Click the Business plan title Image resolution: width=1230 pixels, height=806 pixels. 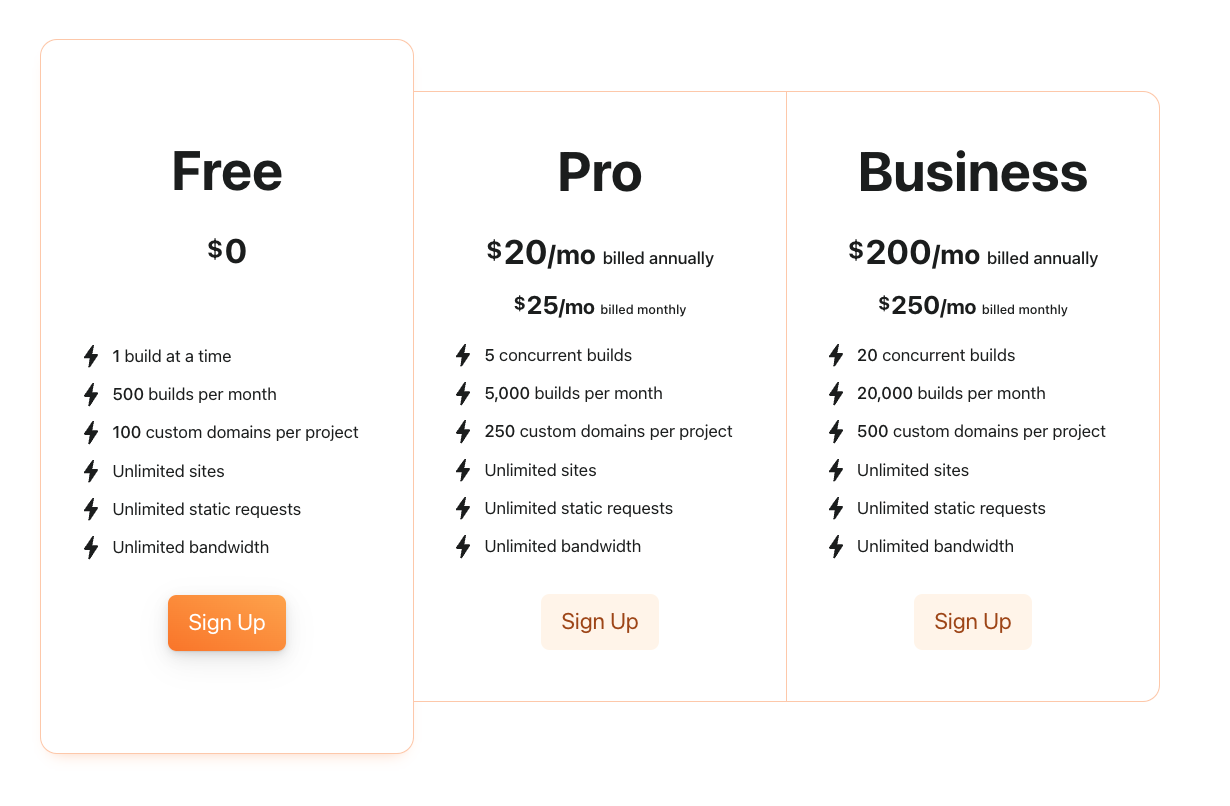(x=973, y=172)
